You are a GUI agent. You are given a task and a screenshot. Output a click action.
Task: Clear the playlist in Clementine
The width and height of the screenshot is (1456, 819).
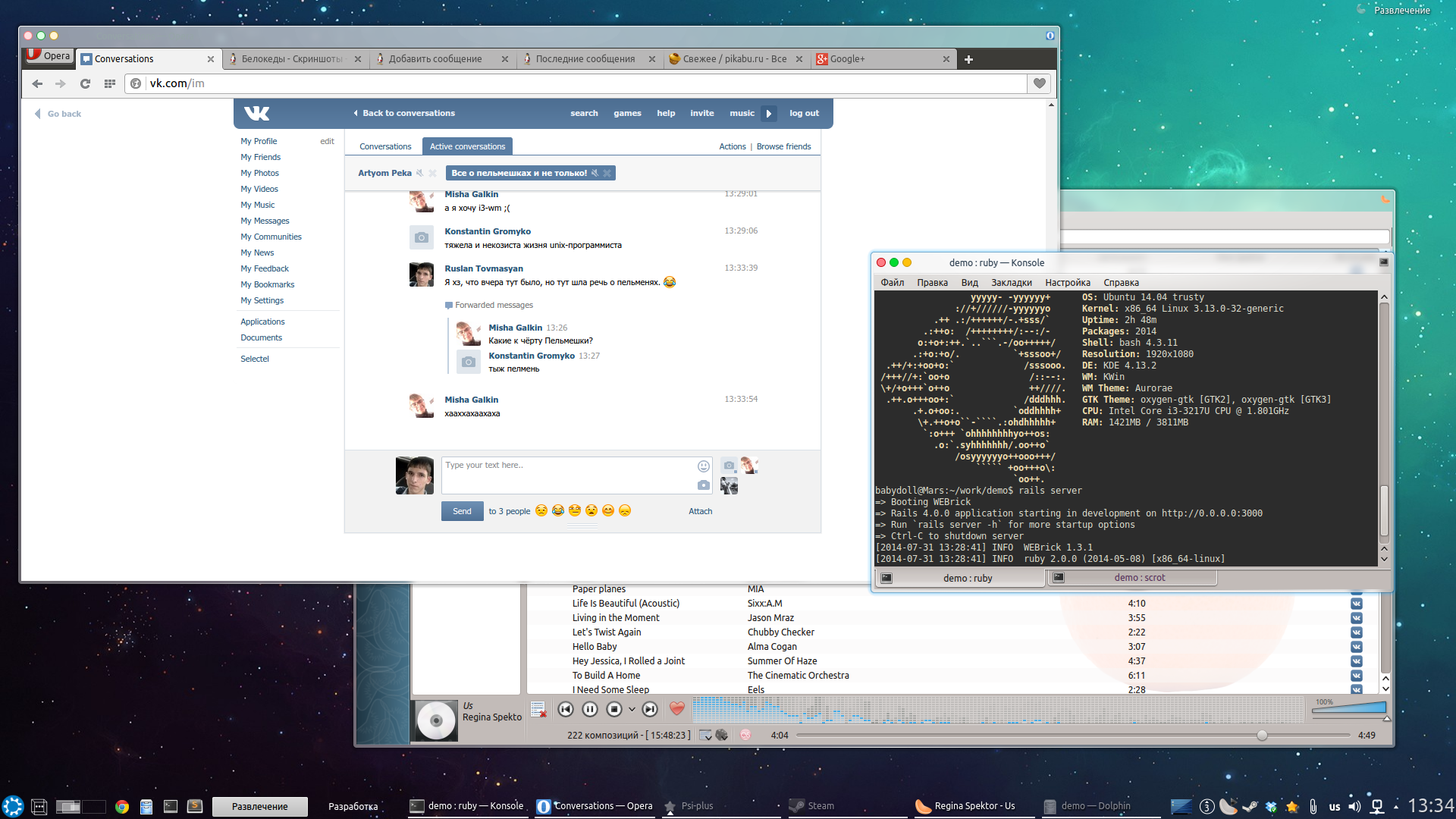pyautogui.click(x=538, y=709)
